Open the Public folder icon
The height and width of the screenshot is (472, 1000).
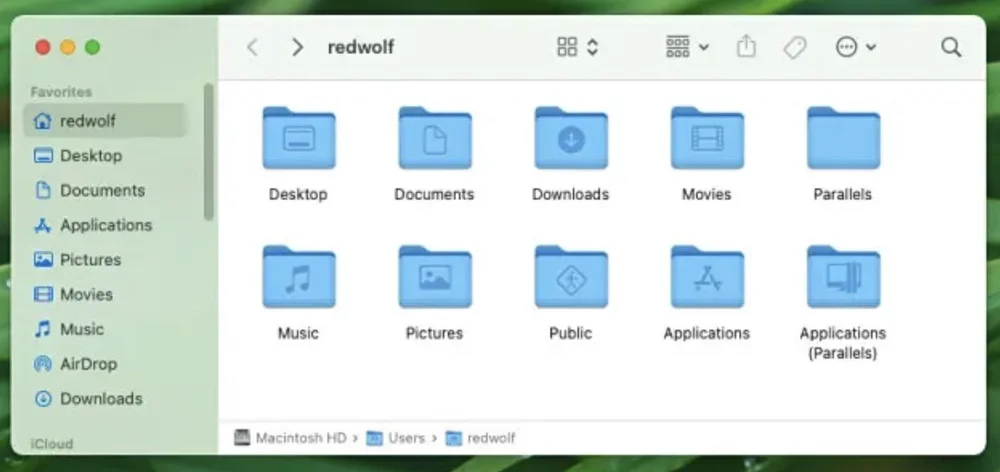click(x=571, y=277)
